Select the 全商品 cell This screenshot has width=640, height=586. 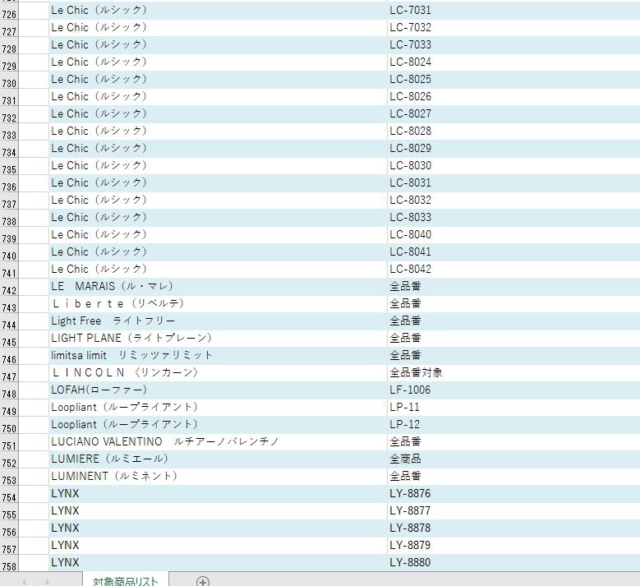(513, 459)
